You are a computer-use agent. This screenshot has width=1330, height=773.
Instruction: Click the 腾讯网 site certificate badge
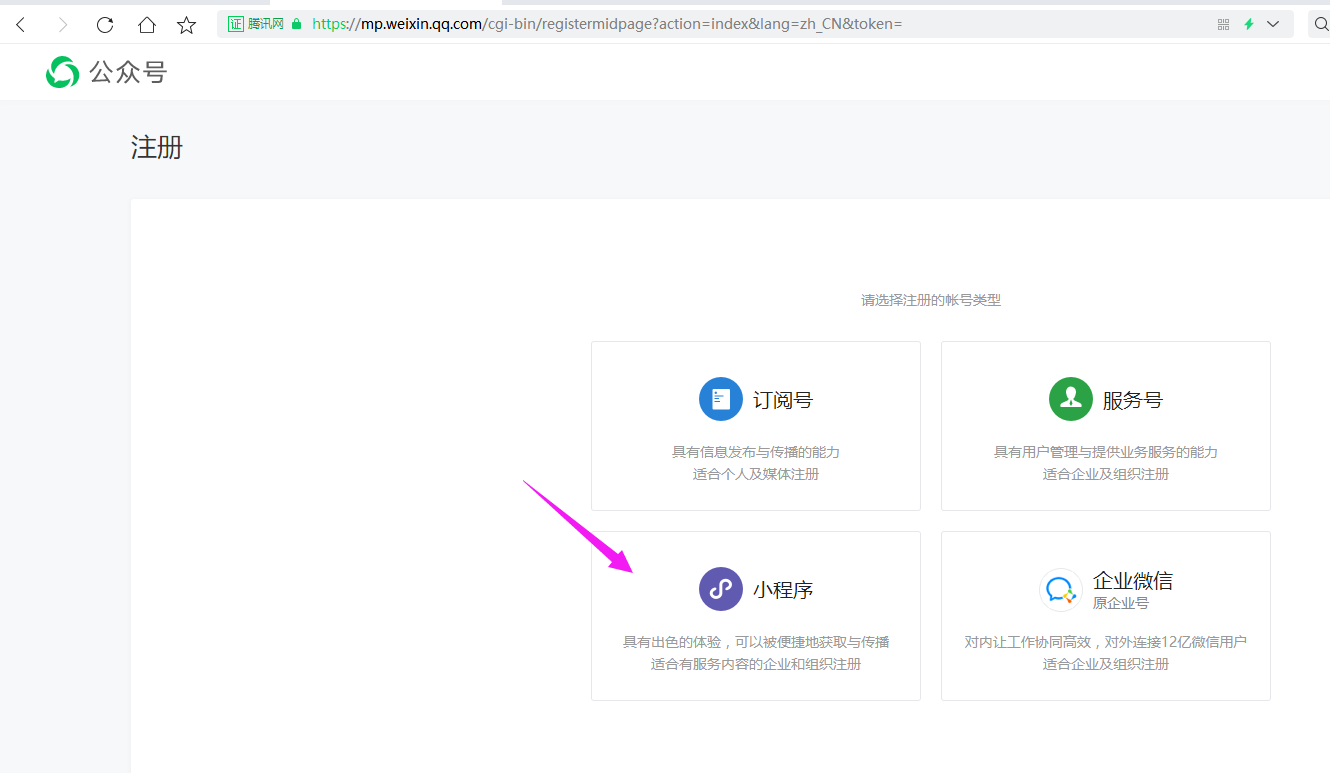(256, 24)
